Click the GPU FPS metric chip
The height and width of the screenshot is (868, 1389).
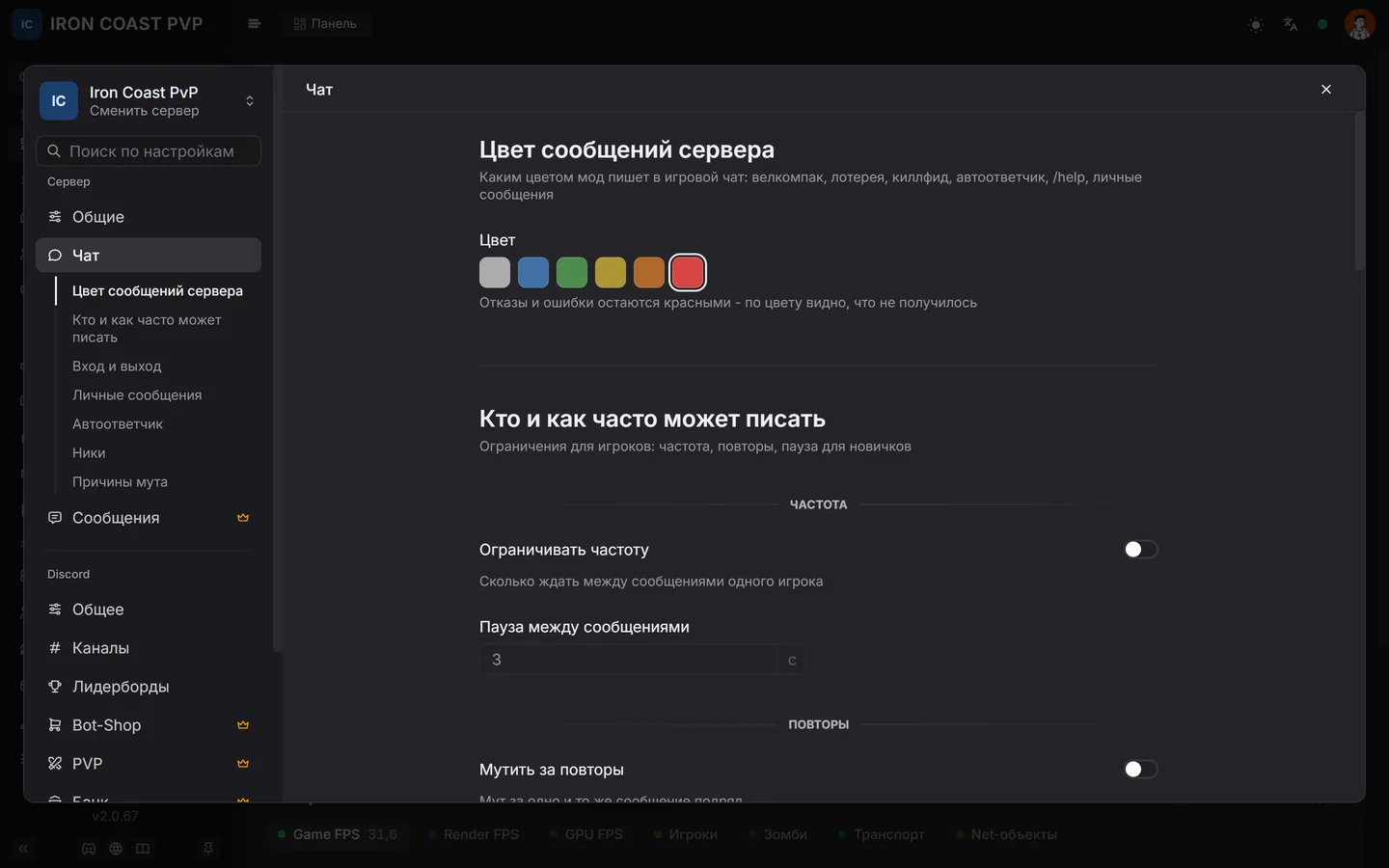coord(586,834)
